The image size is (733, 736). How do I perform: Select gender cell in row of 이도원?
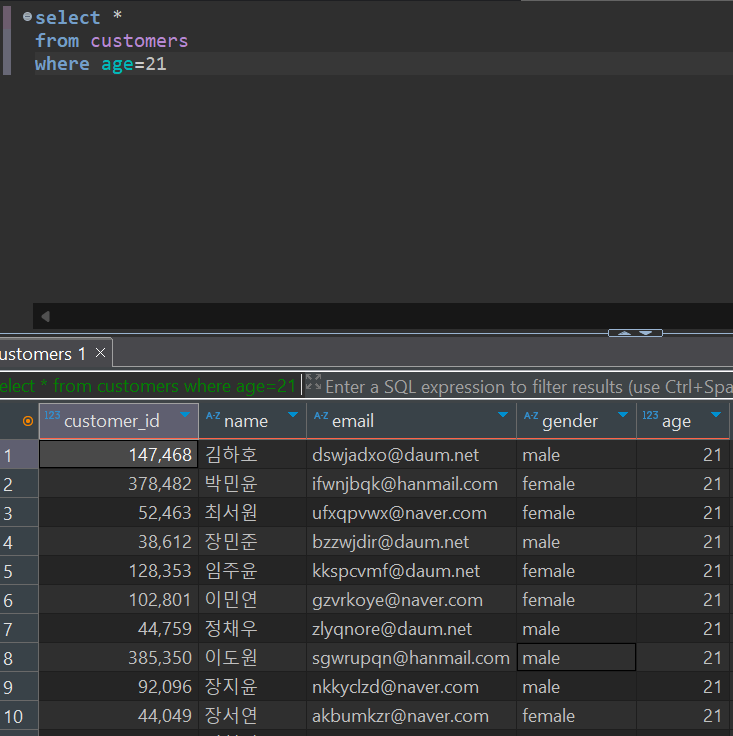(x=576, y=658)
